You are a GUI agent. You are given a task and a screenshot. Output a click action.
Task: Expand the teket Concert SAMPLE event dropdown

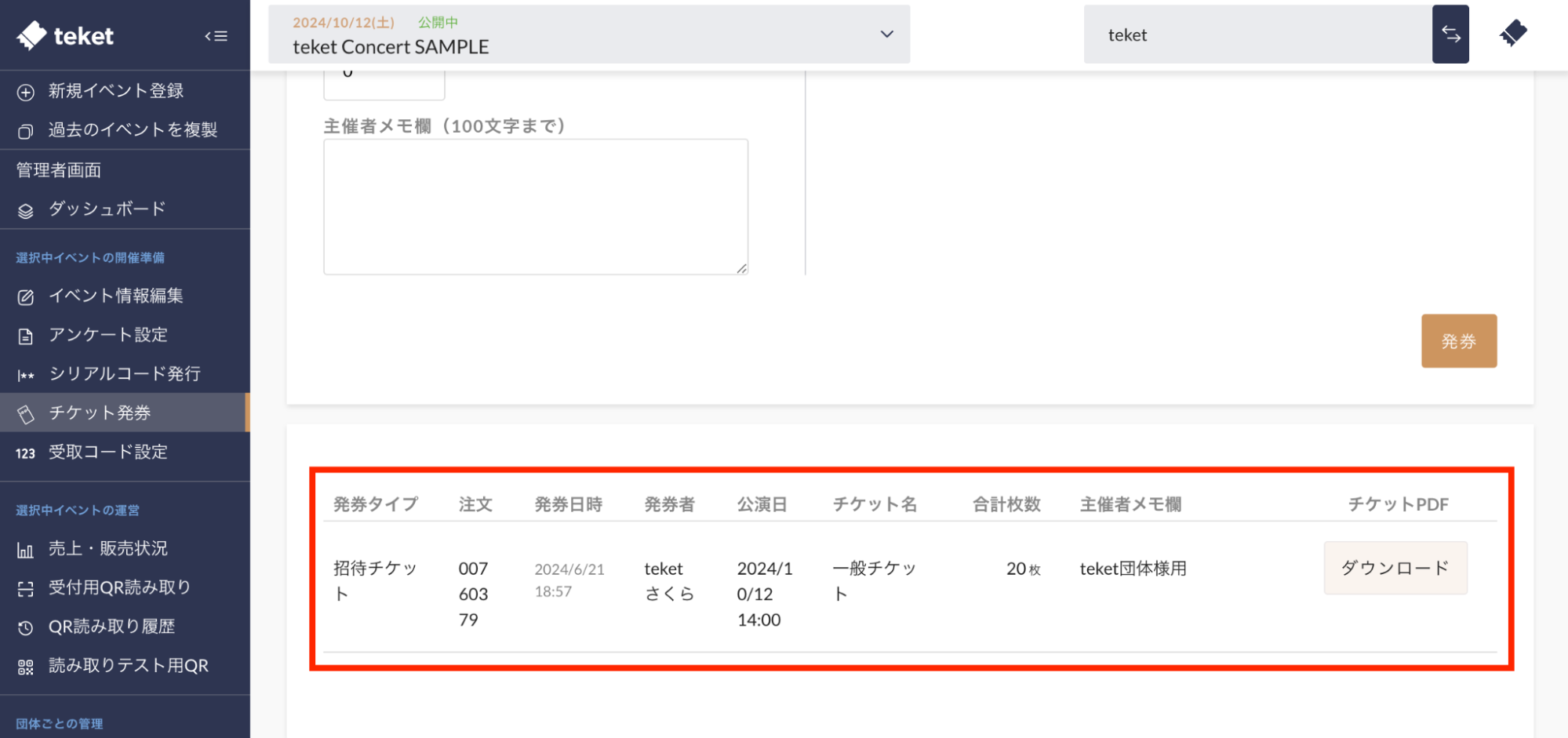[589, 35]
